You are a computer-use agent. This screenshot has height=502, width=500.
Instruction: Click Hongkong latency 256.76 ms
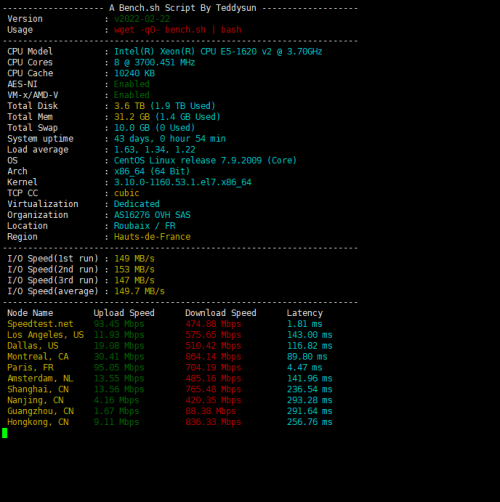click(310, 422)
